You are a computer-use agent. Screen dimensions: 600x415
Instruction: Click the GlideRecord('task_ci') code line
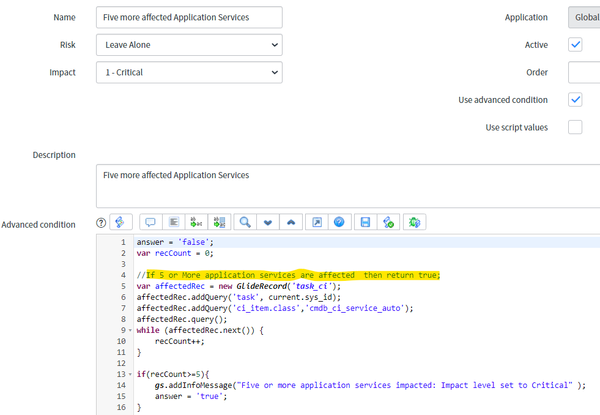pos(238,286)
